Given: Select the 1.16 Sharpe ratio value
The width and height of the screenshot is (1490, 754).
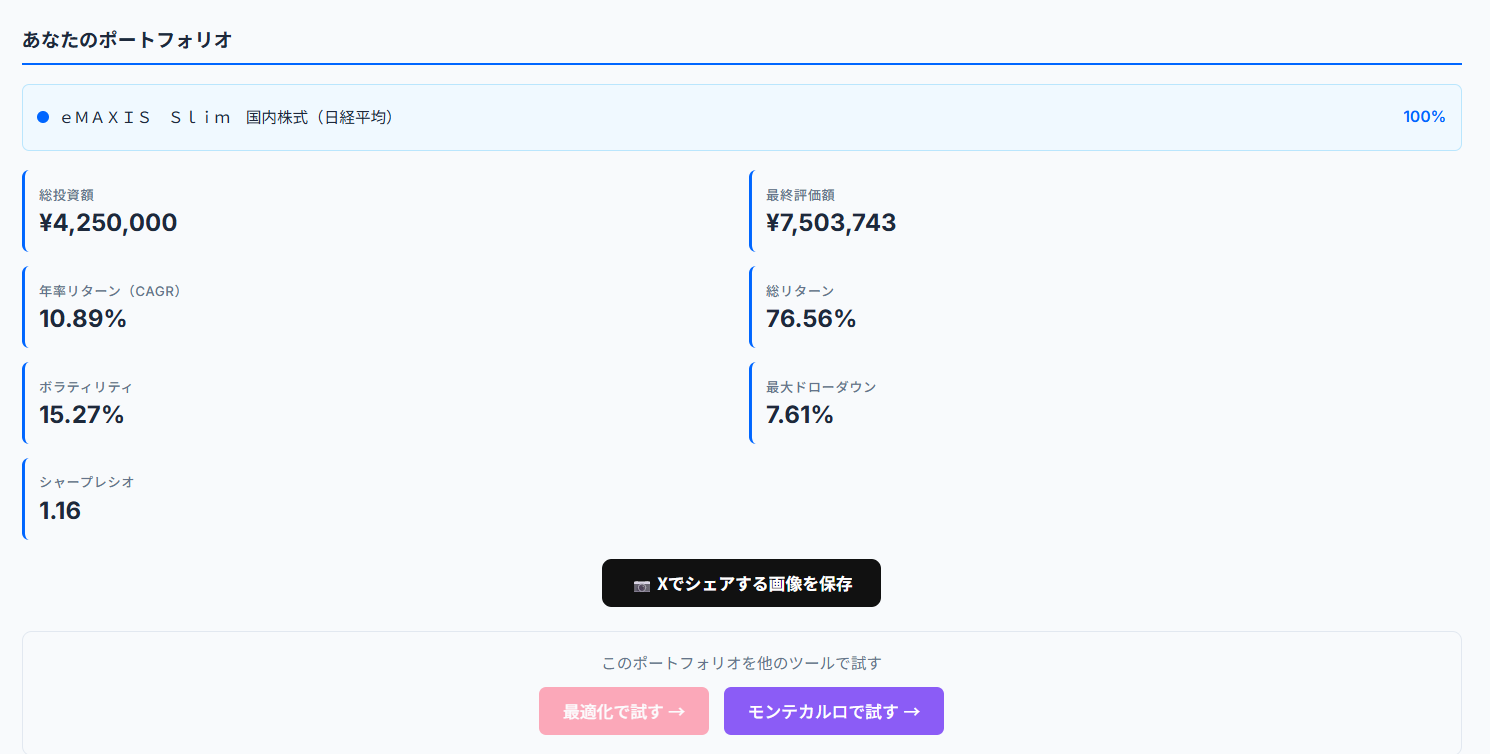Looking at the screenshot, I should tap(60, 511).
